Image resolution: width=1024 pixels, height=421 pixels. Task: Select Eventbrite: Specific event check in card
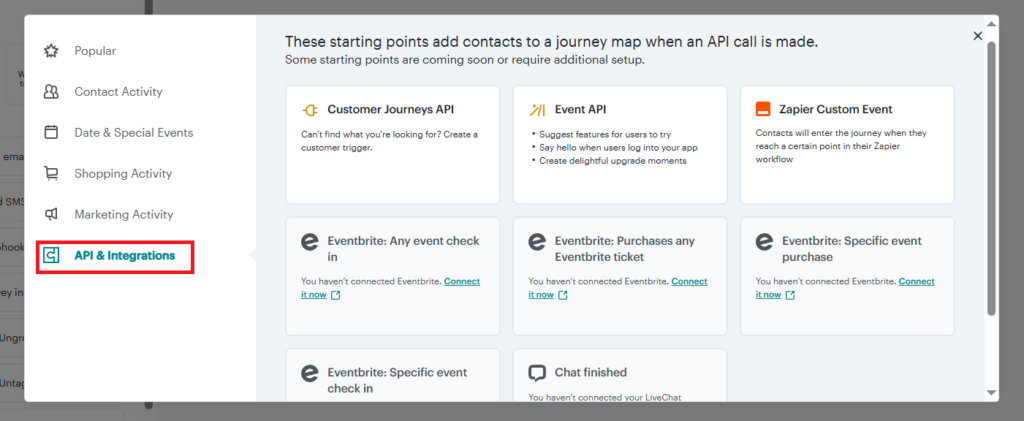[392, 375]
